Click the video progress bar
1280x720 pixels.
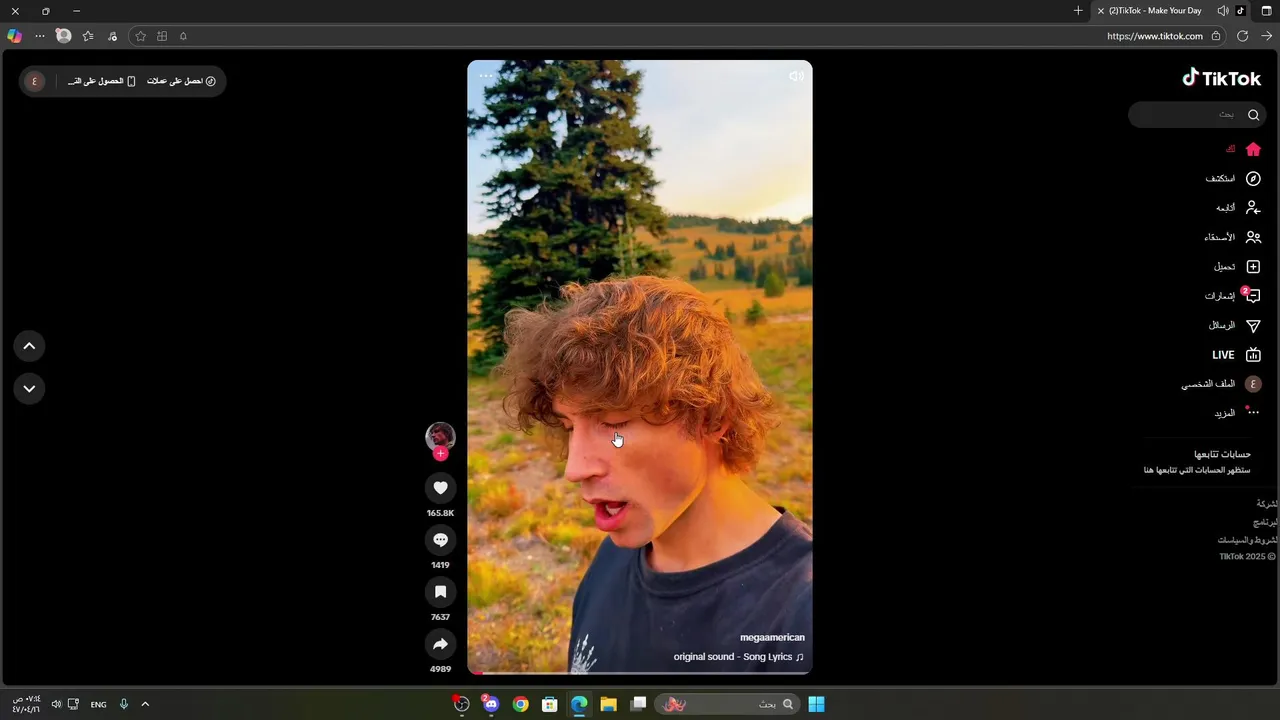click(x=640, y=673)
